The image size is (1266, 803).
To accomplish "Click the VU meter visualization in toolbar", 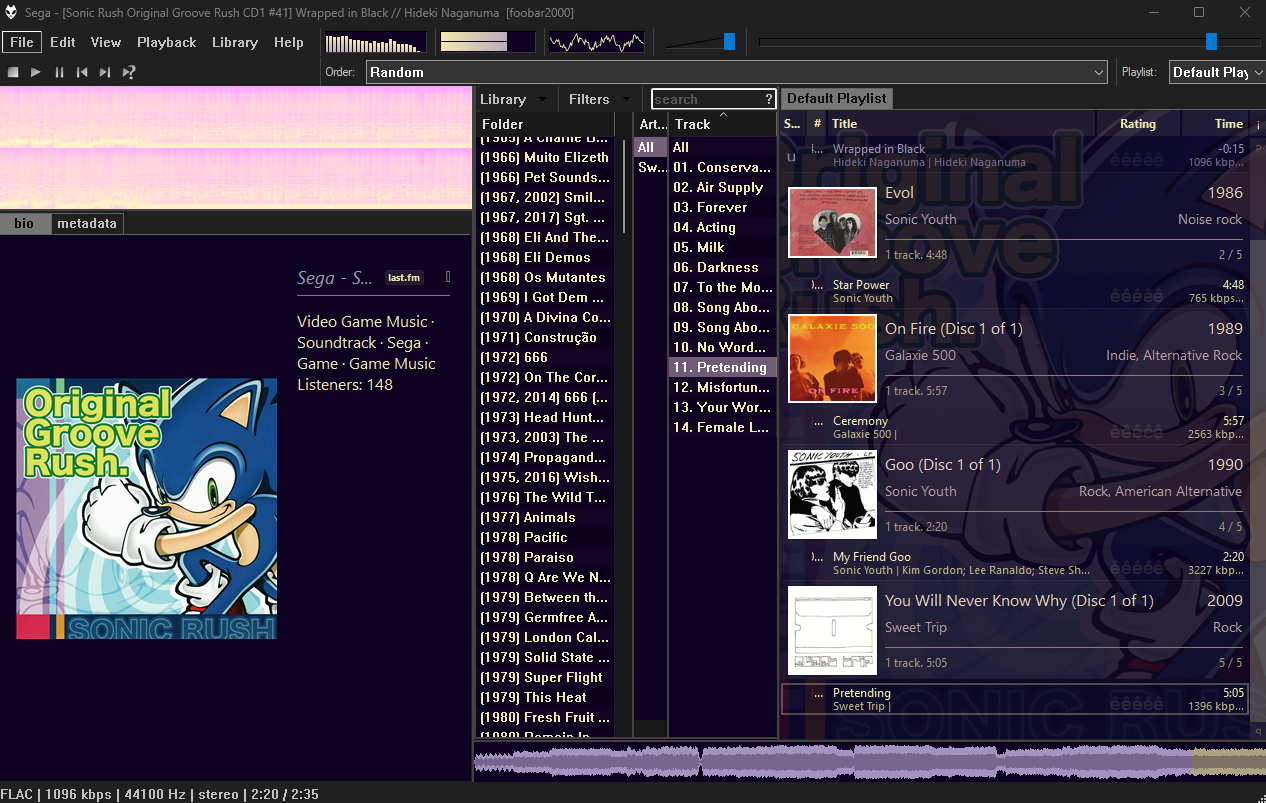I will tap(487, 42).
